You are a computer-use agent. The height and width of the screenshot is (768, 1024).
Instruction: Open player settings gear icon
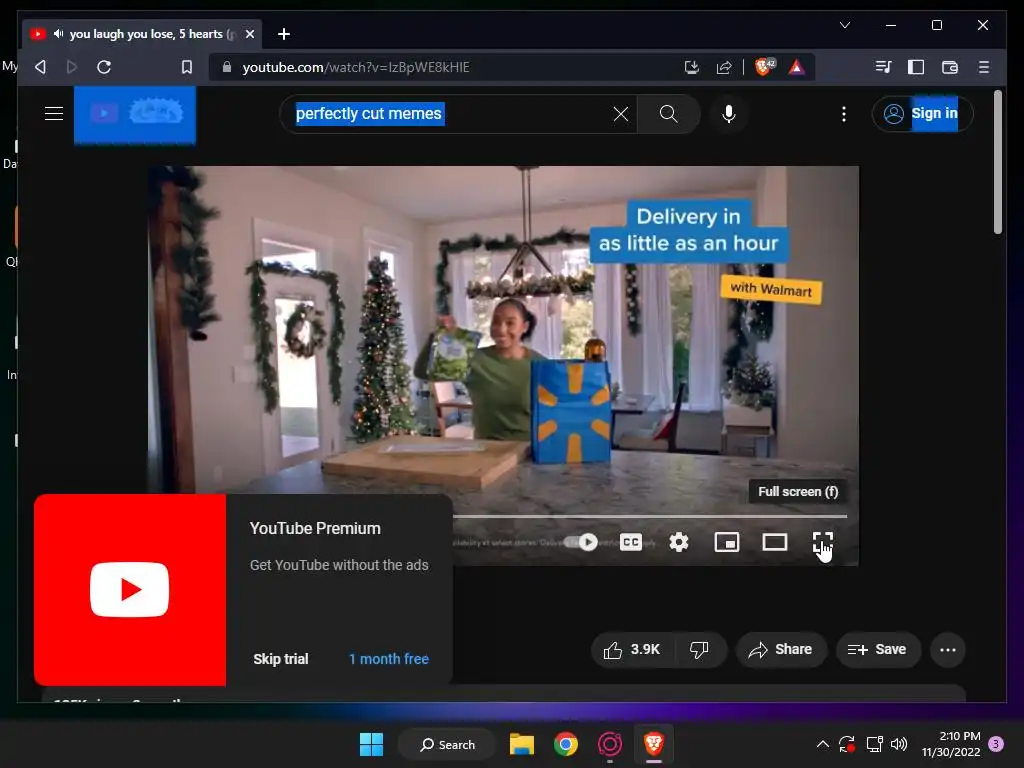tap(679, 542)
